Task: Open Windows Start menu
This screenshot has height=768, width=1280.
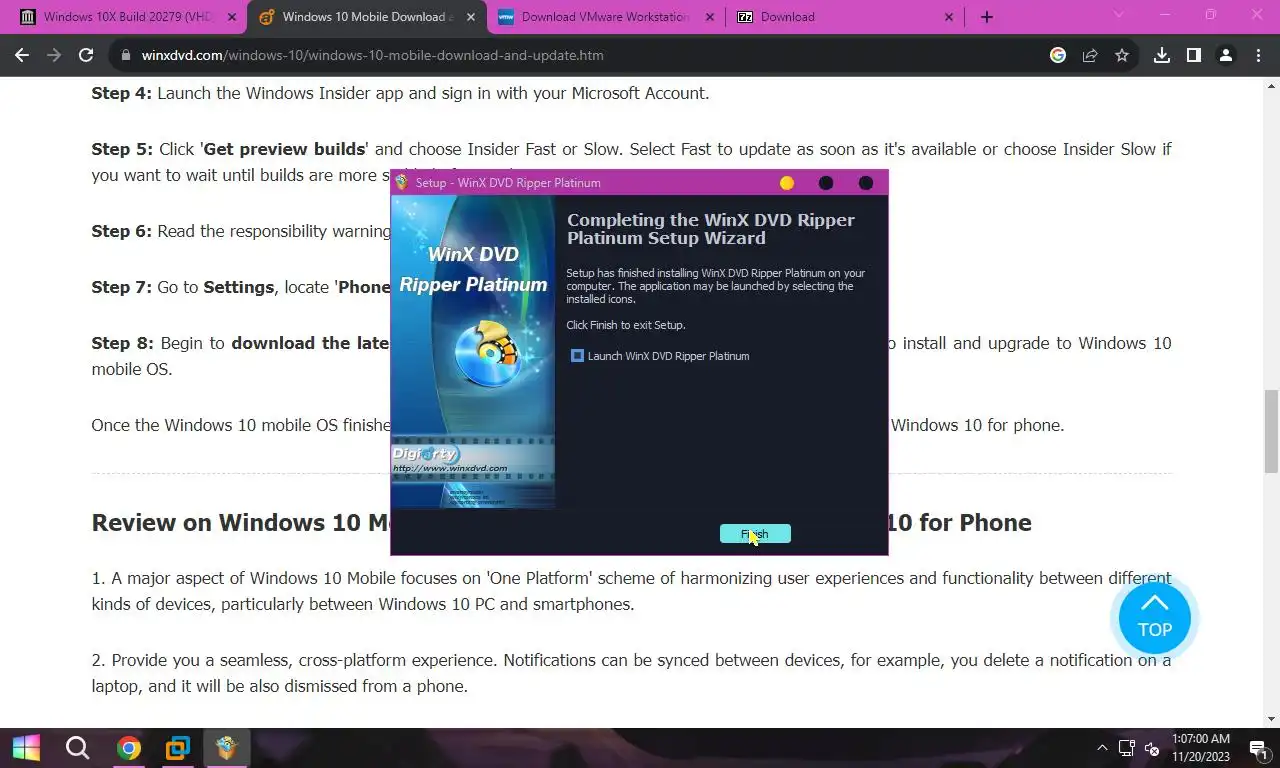Action: [x=26, y=747]
